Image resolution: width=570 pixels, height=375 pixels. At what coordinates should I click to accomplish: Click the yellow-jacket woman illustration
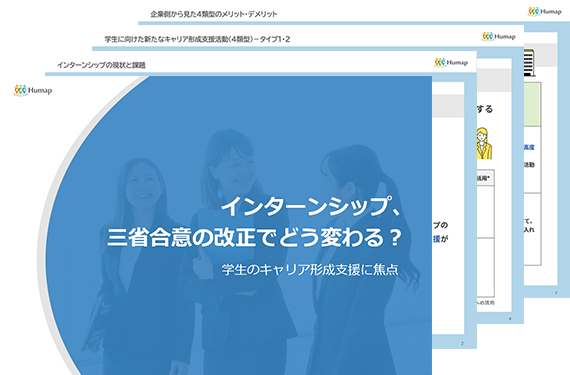(x=484, y=143)
